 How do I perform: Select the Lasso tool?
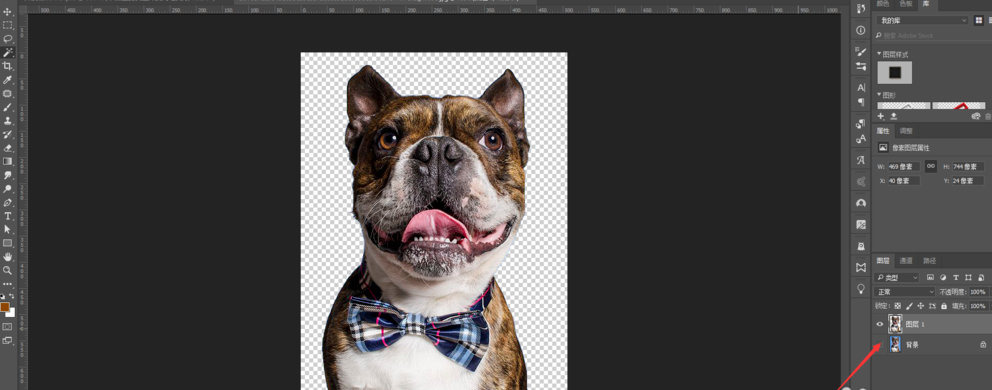[8, 39]
